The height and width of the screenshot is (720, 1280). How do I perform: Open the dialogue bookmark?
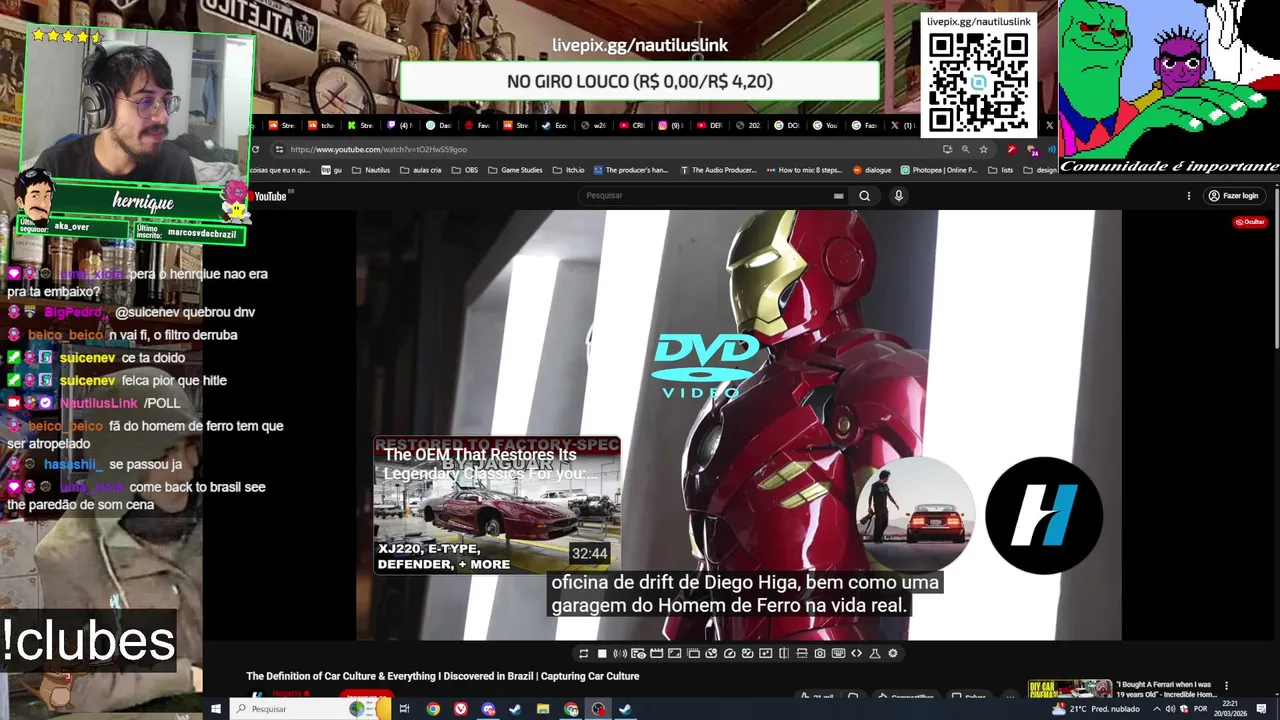872,170
